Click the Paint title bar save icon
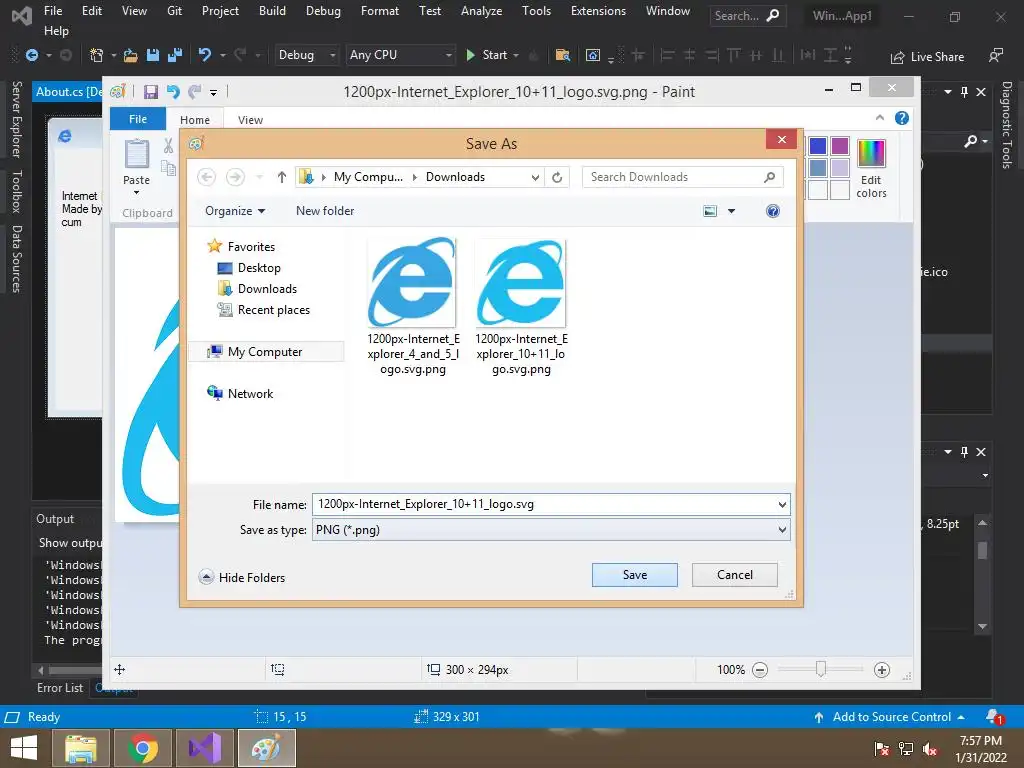The image size is (1024, 768). point(151,92)
